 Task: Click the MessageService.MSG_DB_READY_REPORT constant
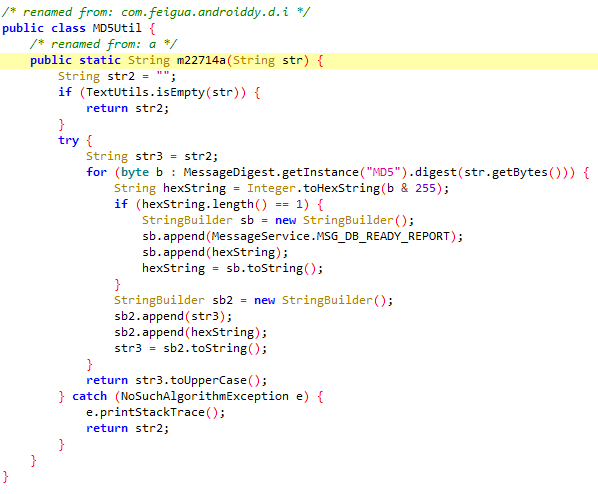click(x=331, y=237)
